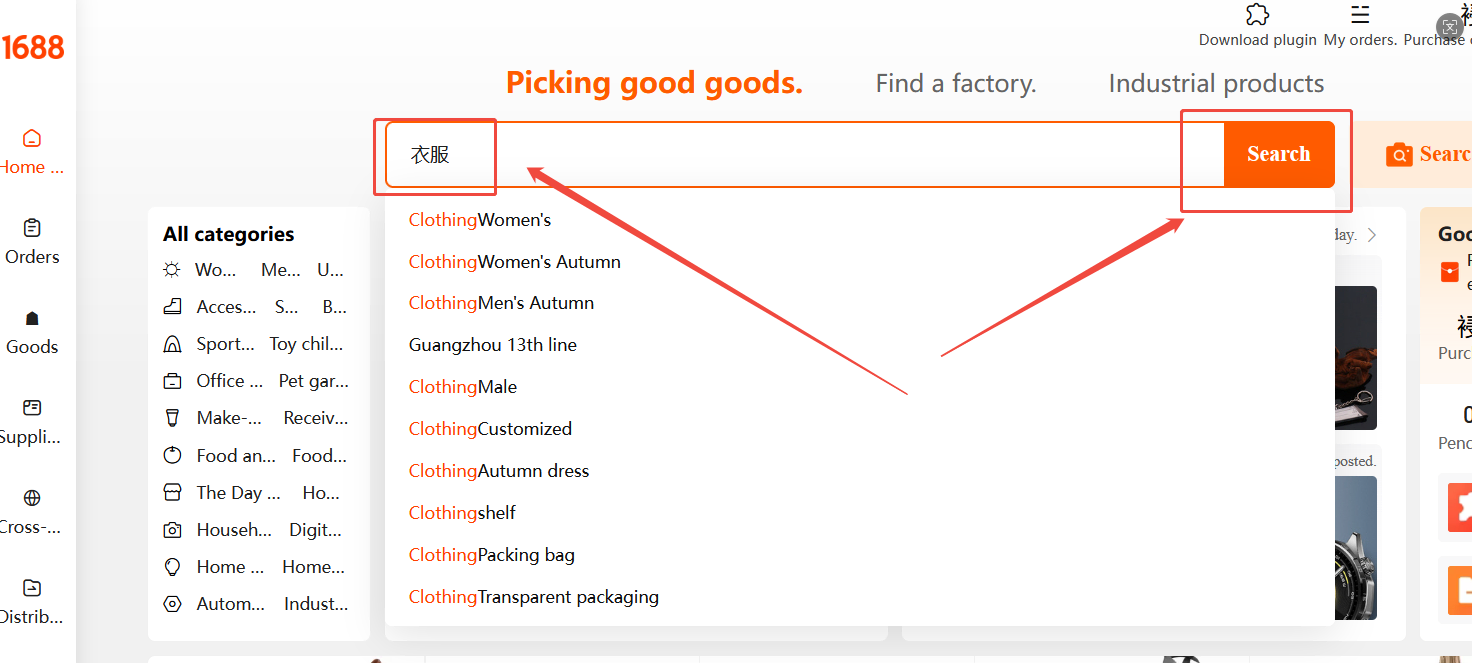Choose Clothing Transparent packaging suggestion

[x=534, y=597]
